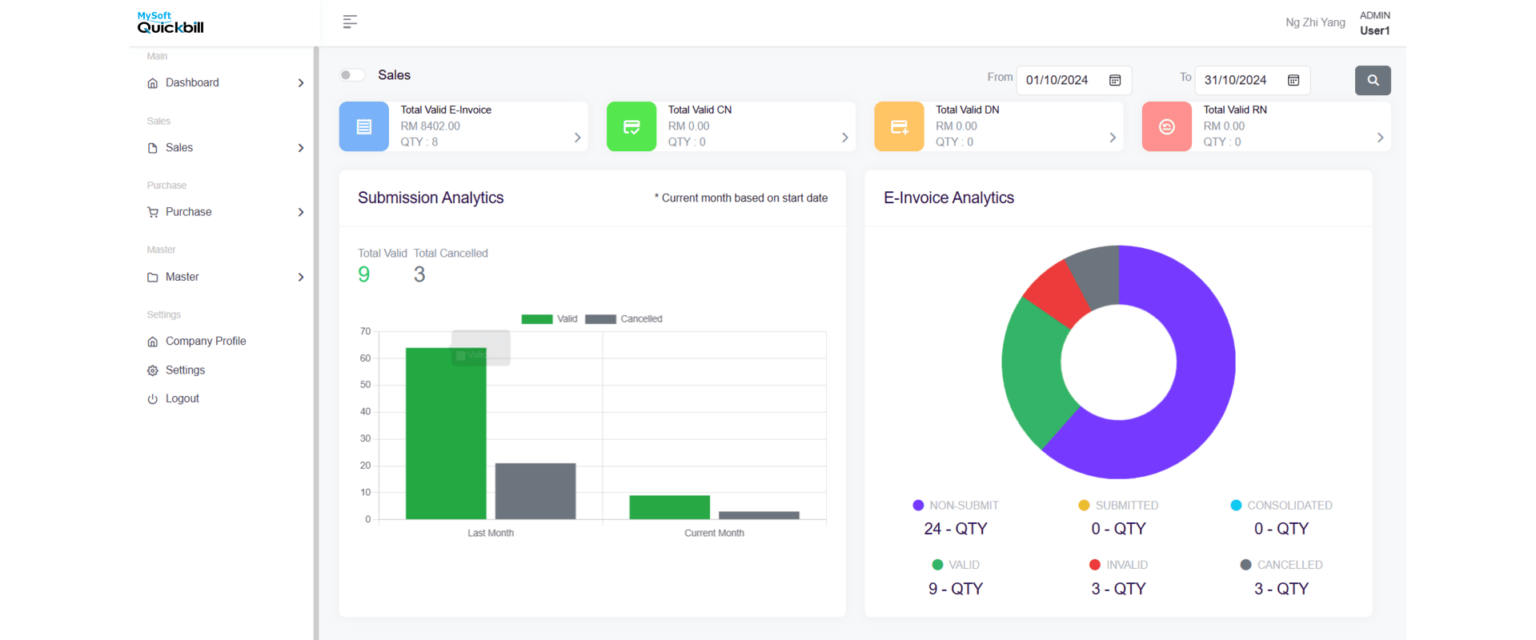
Task: Open the From date calendar icon
Action: 1115,80
